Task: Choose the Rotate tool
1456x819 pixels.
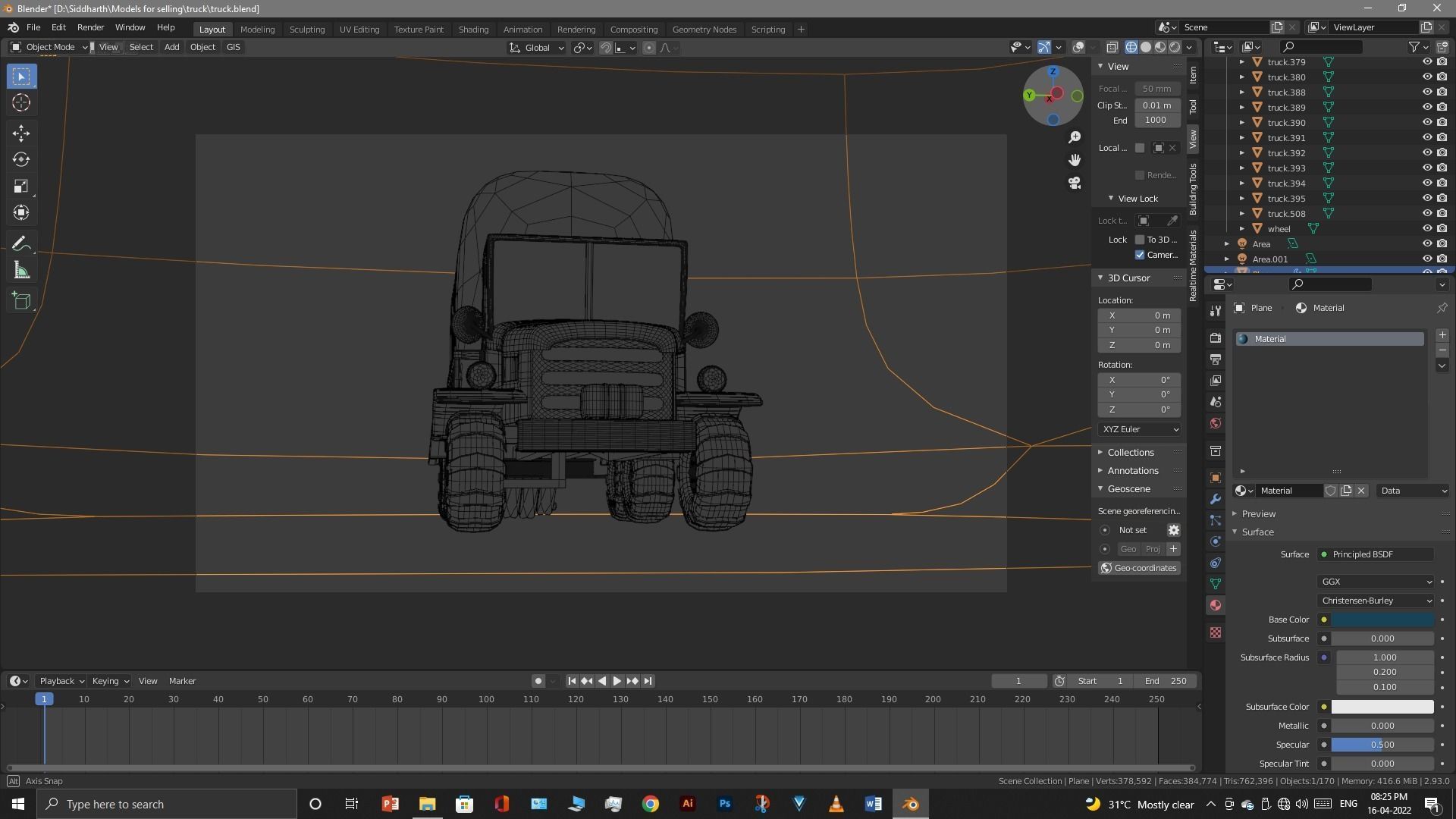Action: click(x=21, y=160)
